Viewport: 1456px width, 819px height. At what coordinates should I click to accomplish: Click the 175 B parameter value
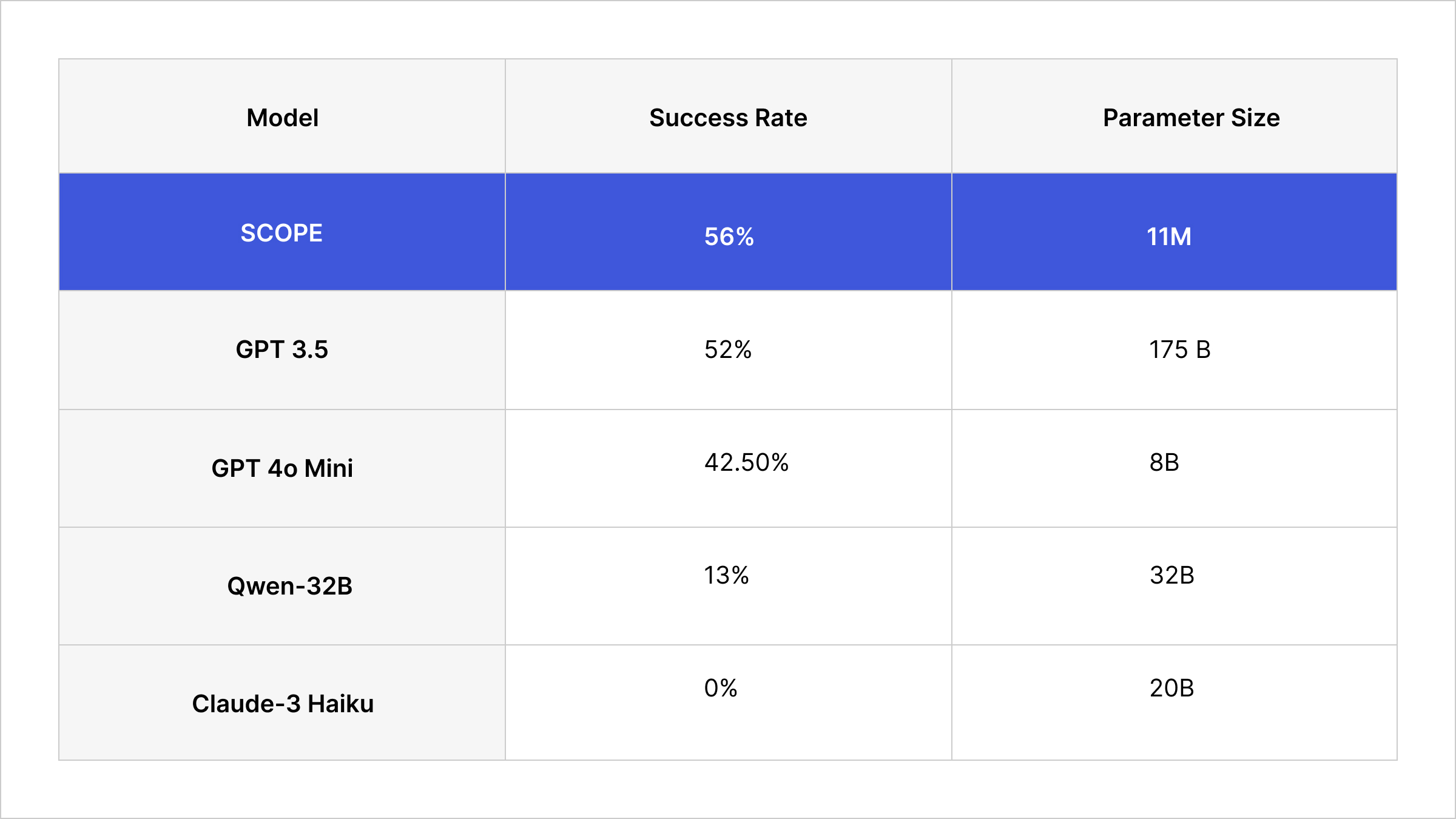[x=1179, y=349]
